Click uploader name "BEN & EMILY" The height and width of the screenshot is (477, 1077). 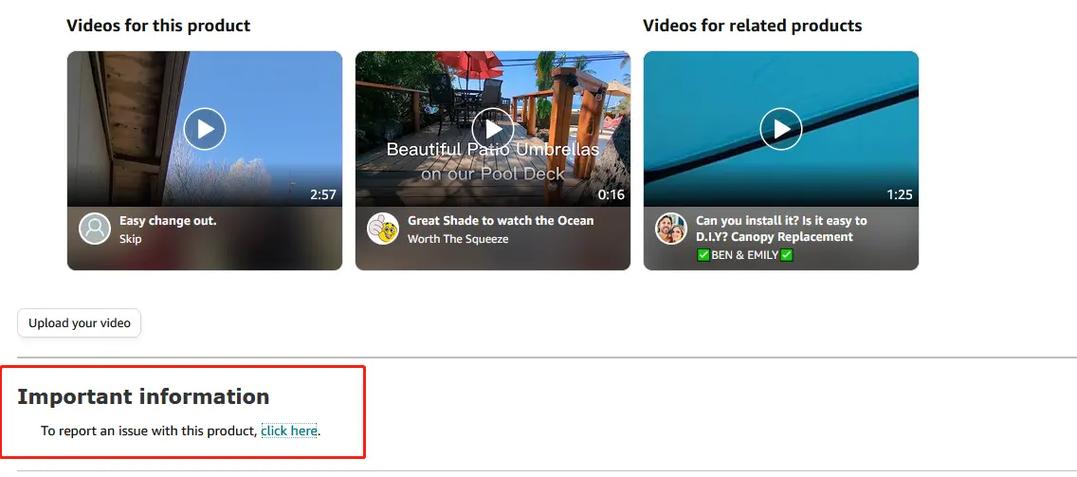click(745, 255)
